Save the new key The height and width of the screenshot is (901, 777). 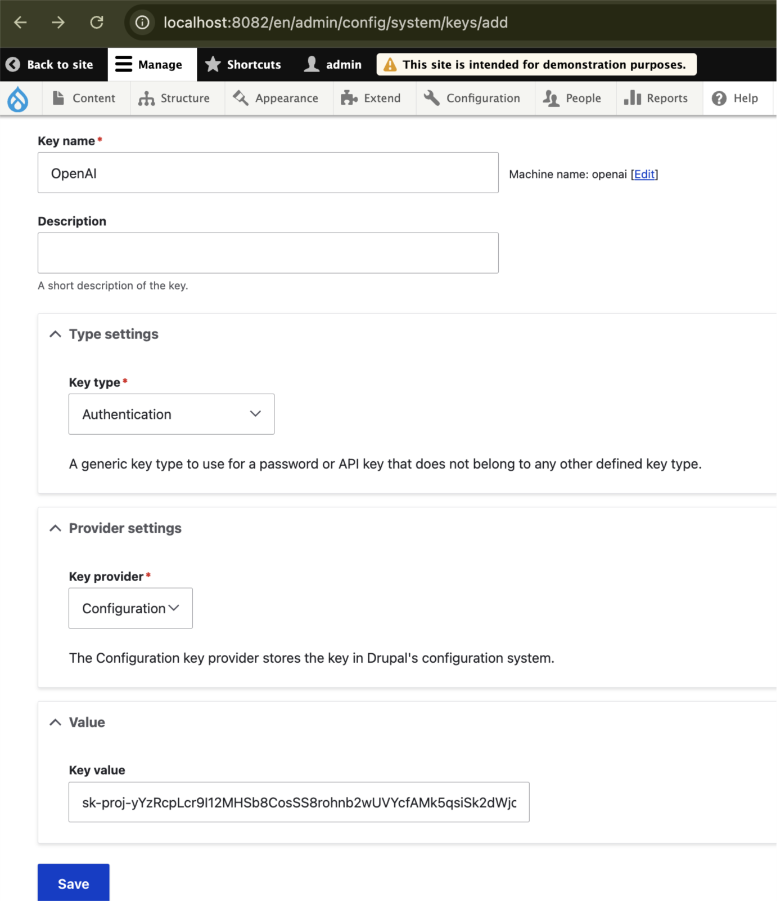pyautogui.click(x=74, y=883)
